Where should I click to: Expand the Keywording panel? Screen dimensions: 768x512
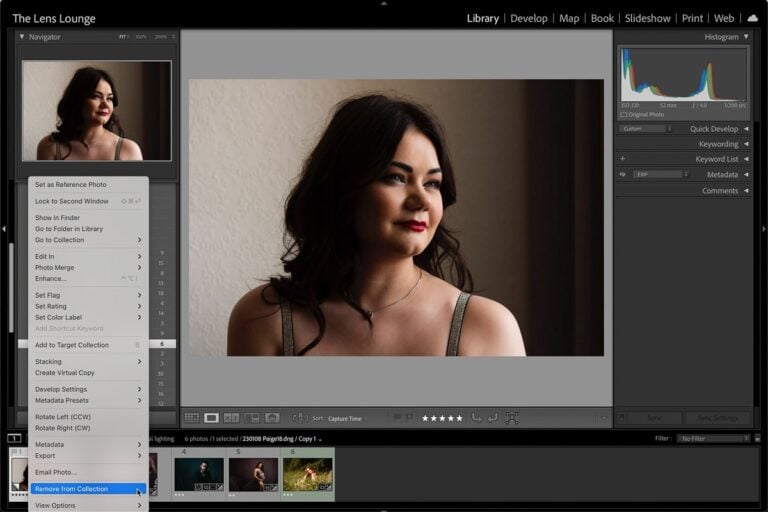pos(746,144)
